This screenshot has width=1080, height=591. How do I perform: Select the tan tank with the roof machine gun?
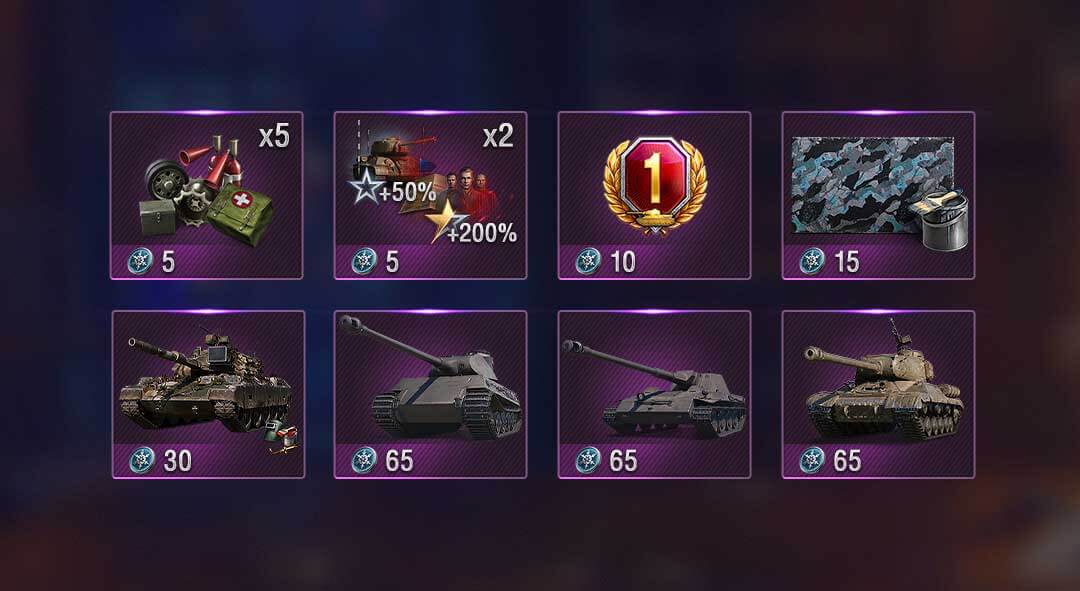pos(878,394)
